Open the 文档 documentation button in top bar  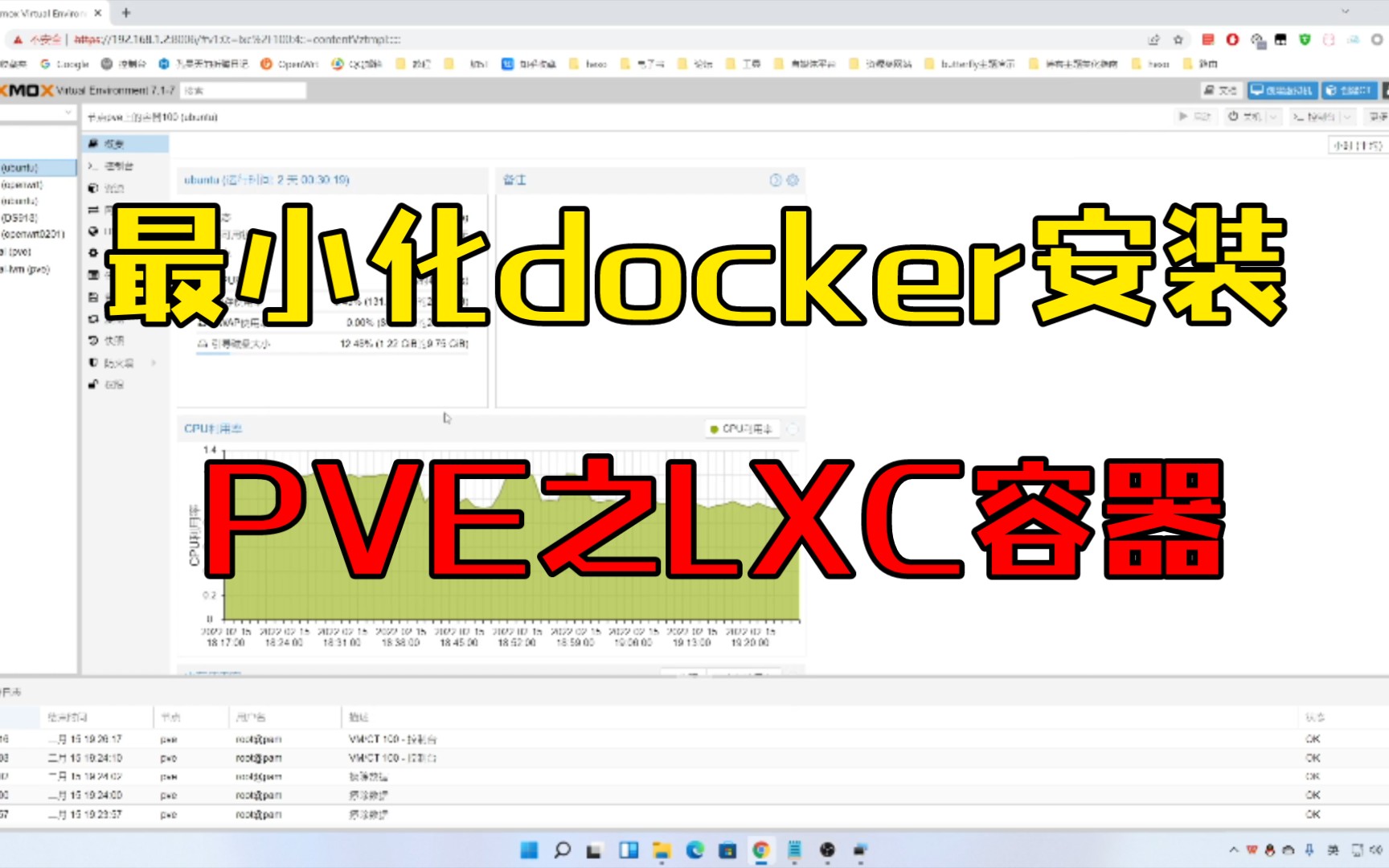(x=1220, y=90)
